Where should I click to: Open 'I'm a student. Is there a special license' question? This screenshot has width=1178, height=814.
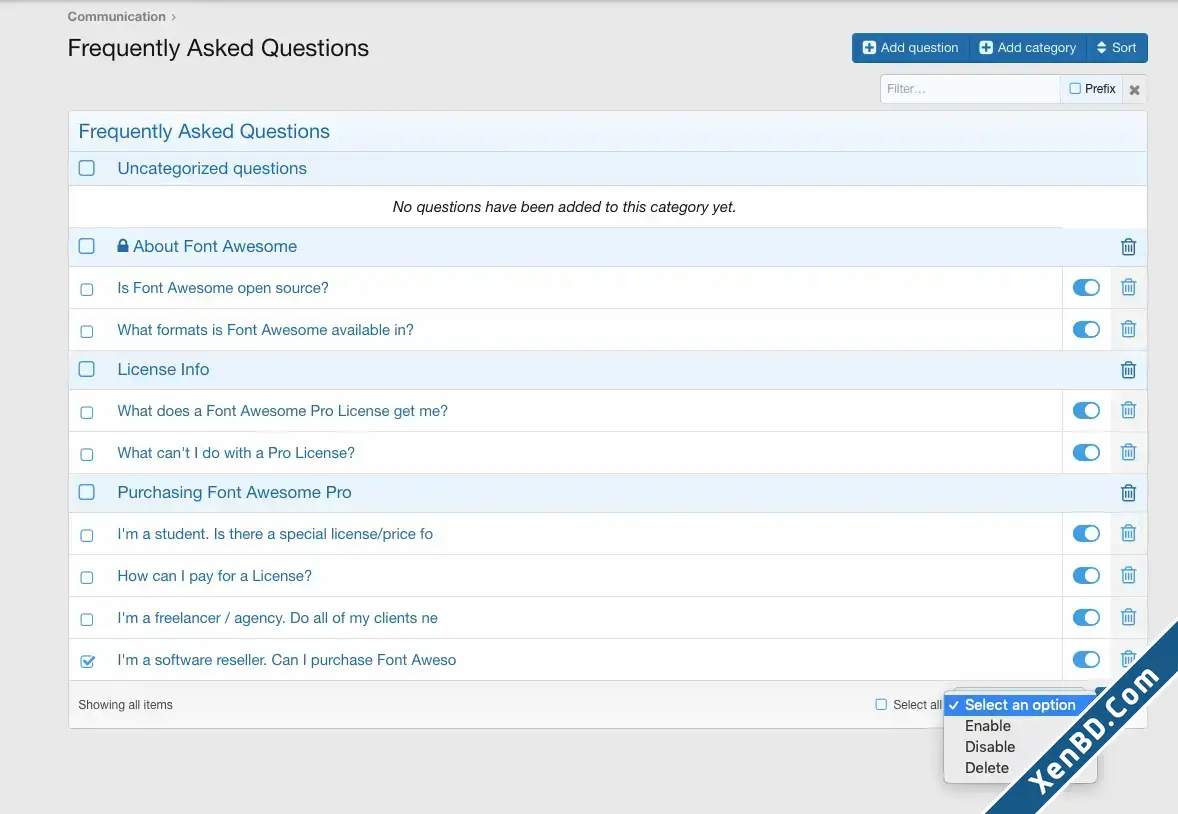click(275, 534)
